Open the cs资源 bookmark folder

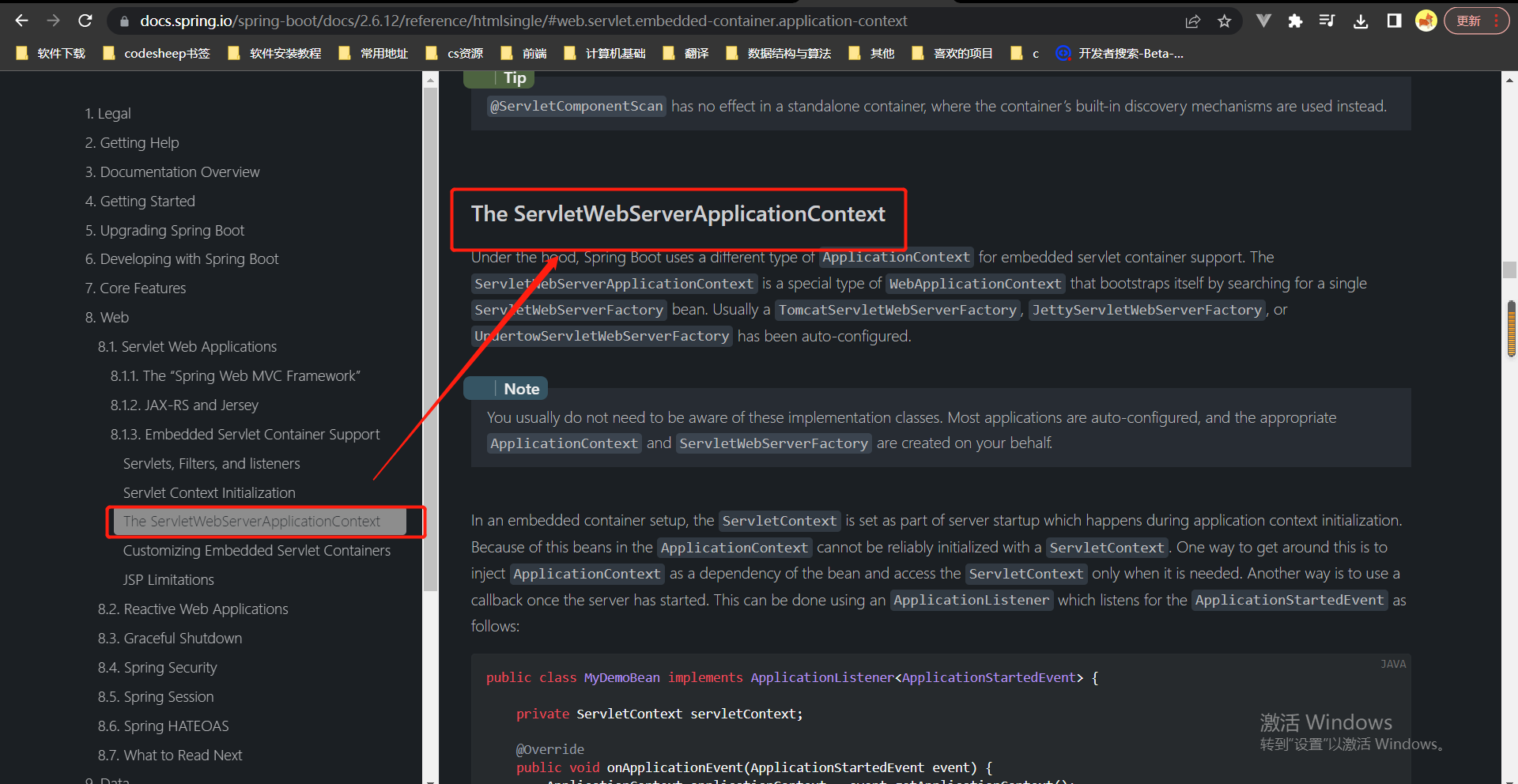[x=455, y=53]
